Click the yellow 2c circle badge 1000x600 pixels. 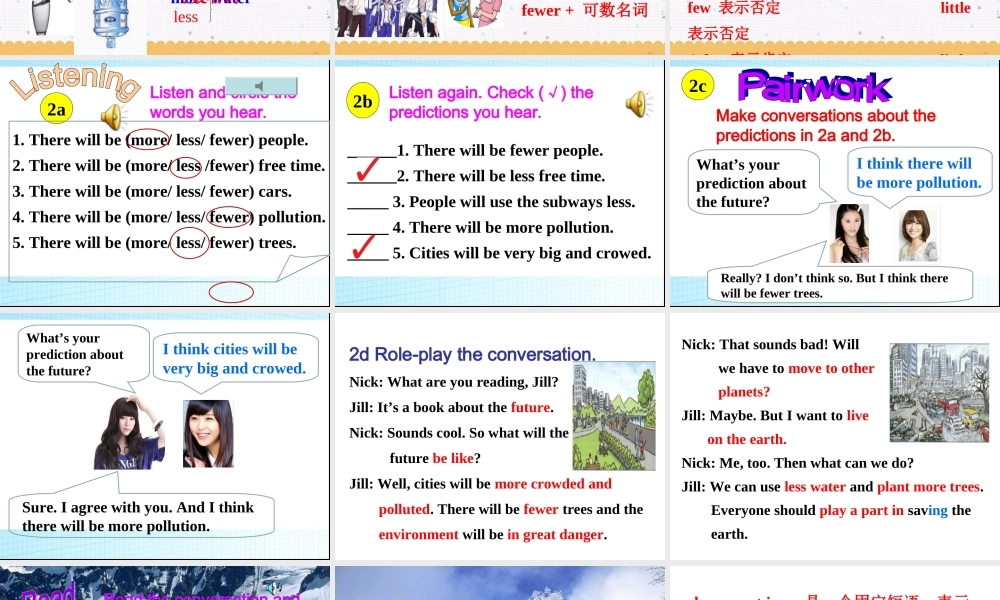(698, 85)
